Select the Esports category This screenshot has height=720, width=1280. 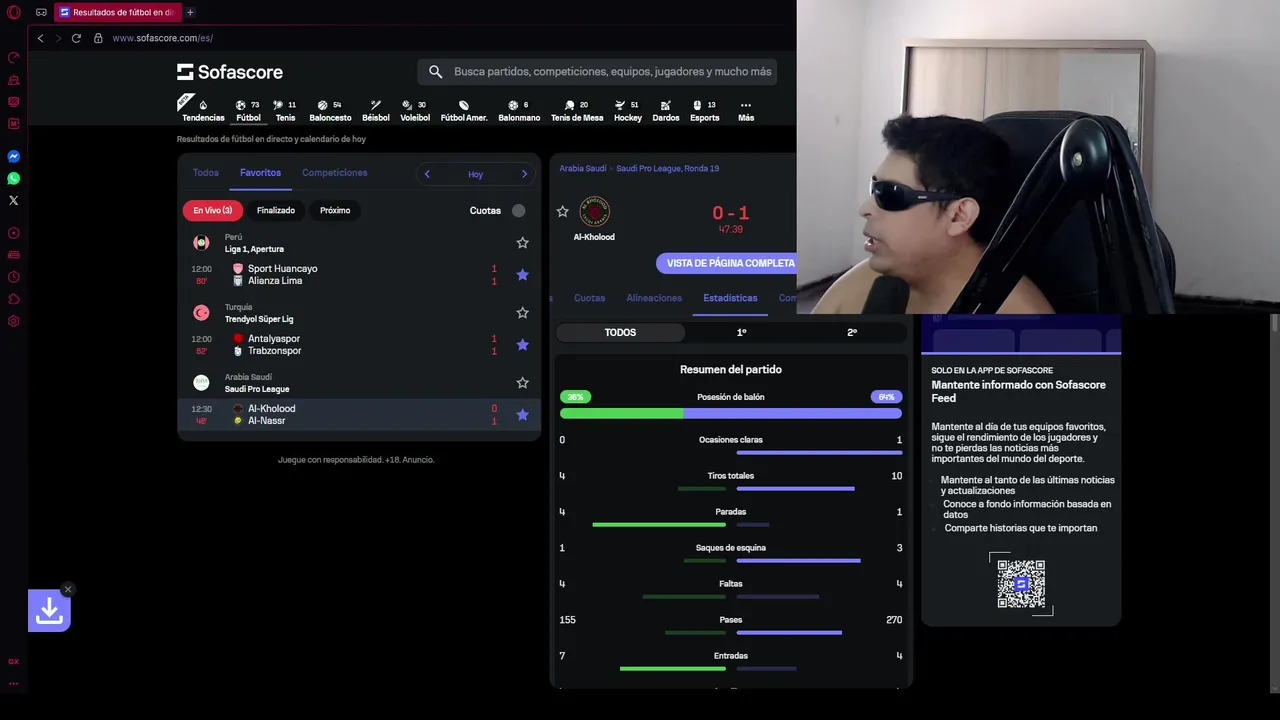[x=705, y=111]
